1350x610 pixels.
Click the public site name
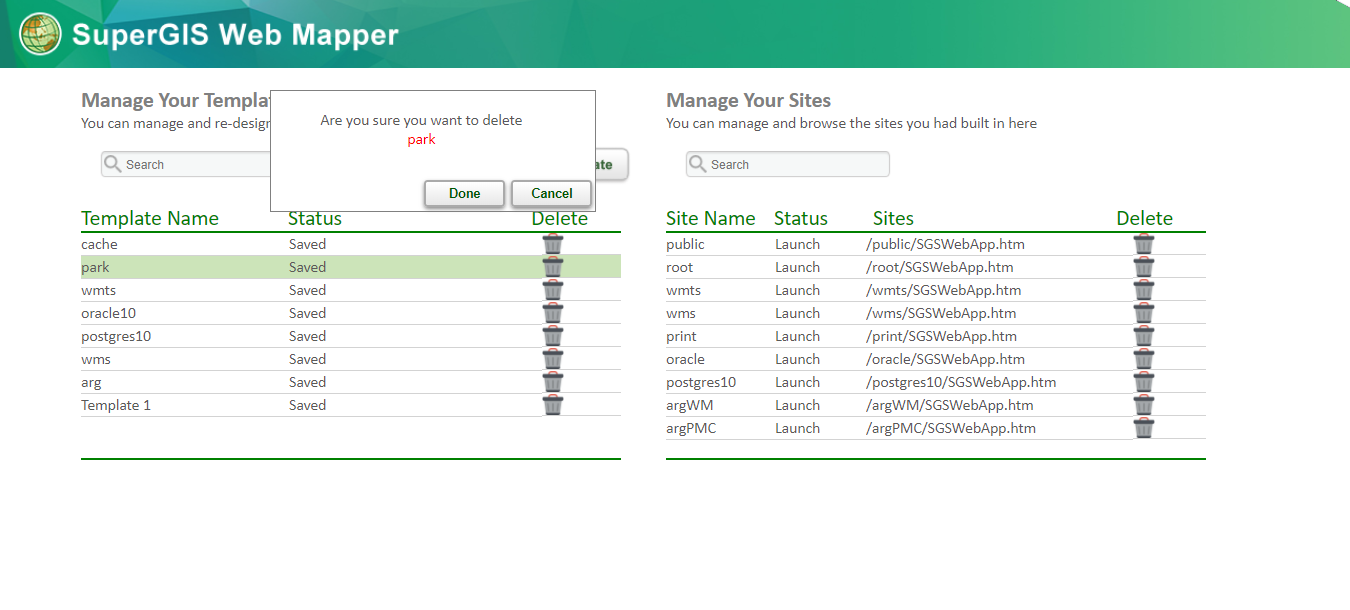685,244
